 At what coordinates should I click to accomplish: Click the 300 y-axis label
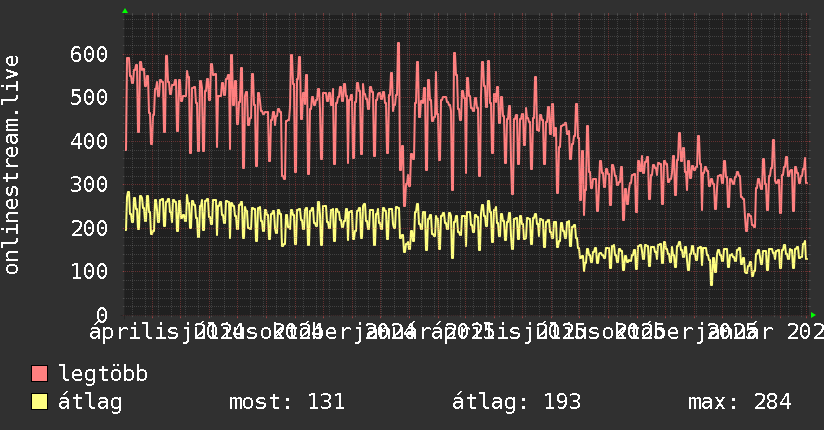(x=89, y=185)
